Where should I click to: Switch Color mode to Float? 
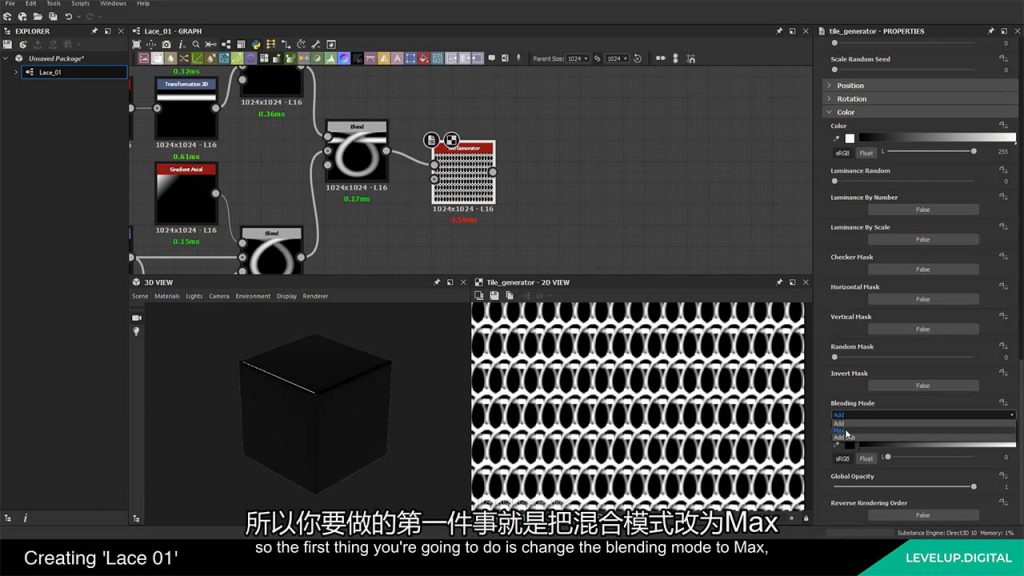point(866,153)
